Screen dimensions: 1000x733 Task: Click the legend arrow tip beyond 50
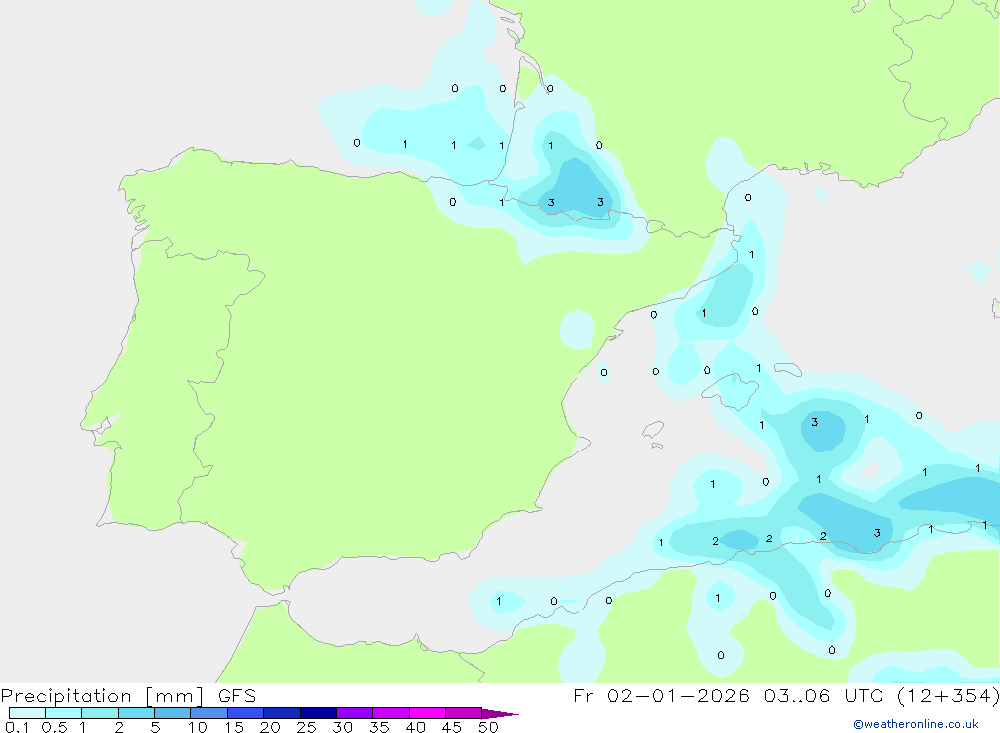tap(499, 713)
